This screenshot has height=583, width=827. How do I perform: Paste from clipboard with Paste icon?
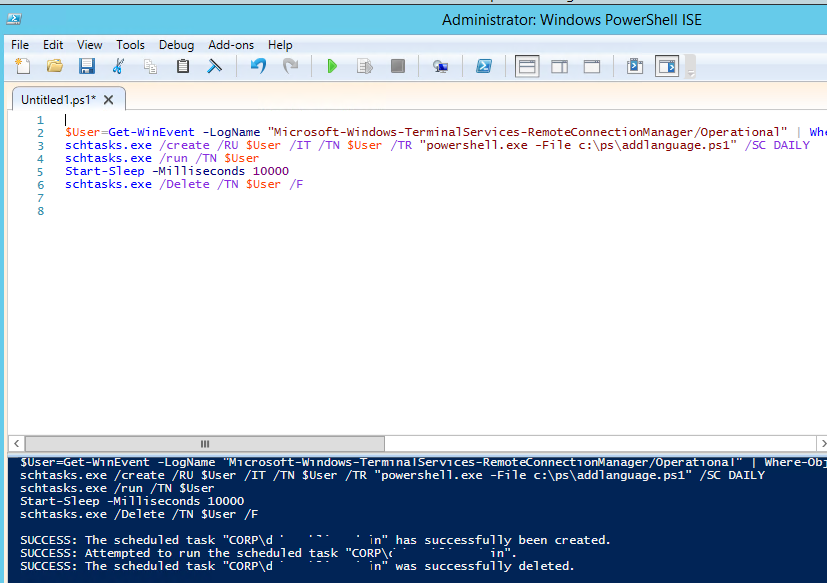tap(182, 66)
